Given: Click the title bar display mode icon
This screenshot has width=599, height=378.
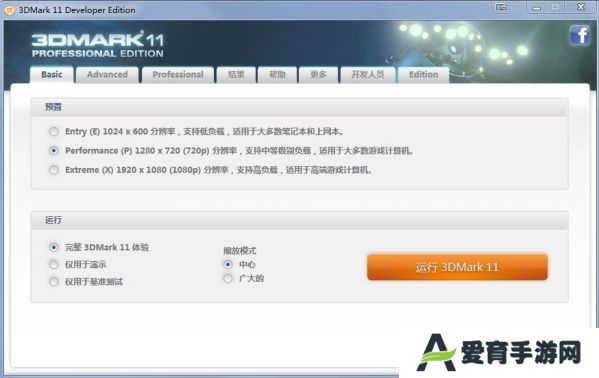Looking at the screenshot, I should click(501, 7).
